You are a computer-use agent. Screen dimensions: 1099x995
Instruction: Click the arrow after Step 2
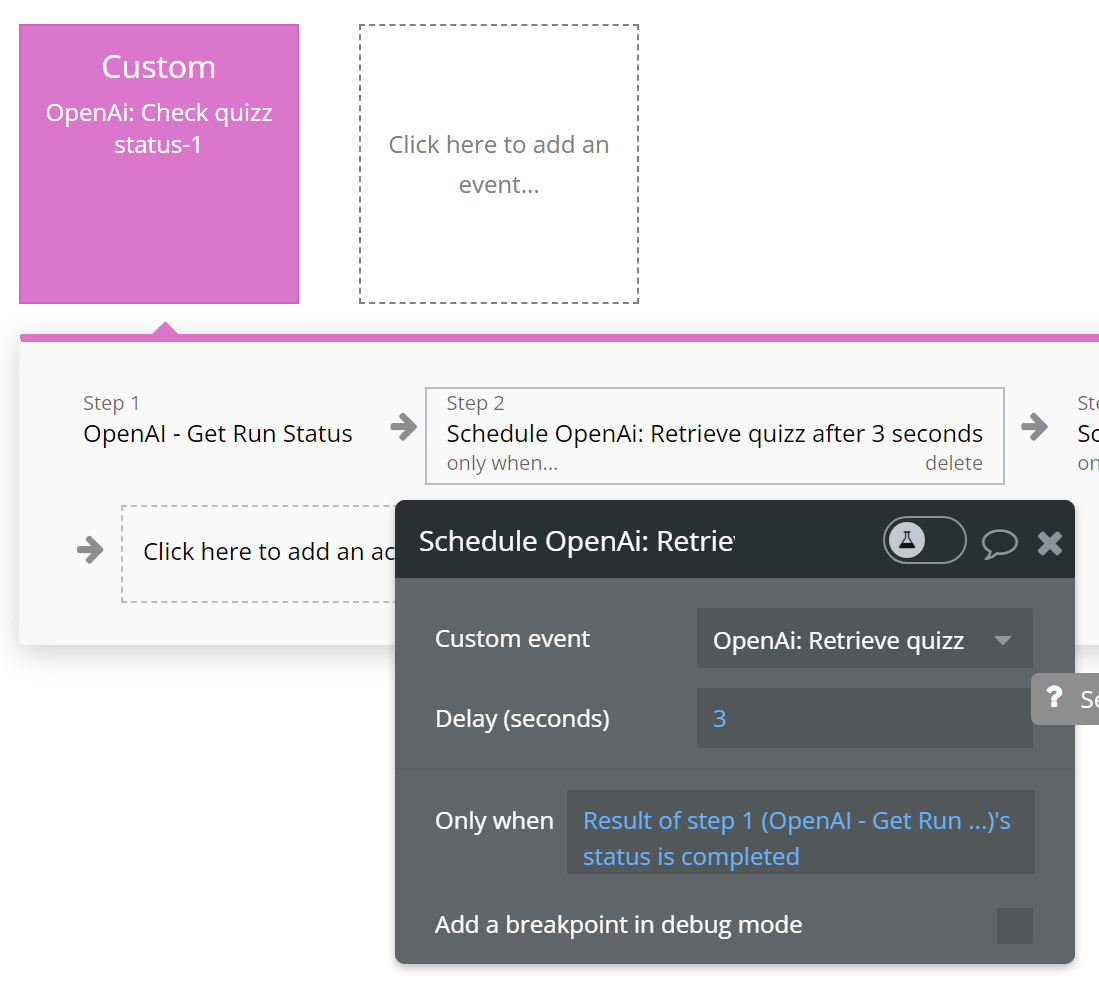pos(1034,426)
